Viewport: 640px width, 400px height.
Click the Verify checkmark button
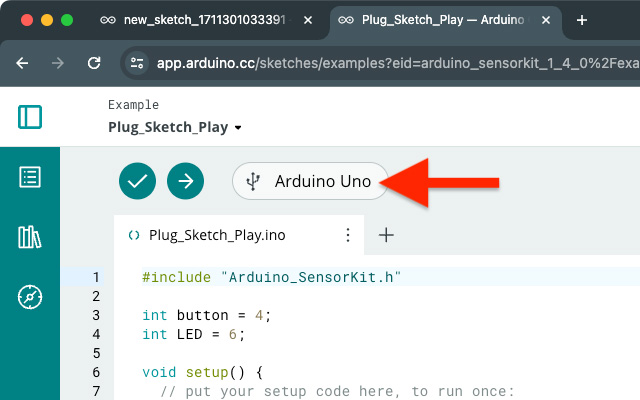pos(137,181)
